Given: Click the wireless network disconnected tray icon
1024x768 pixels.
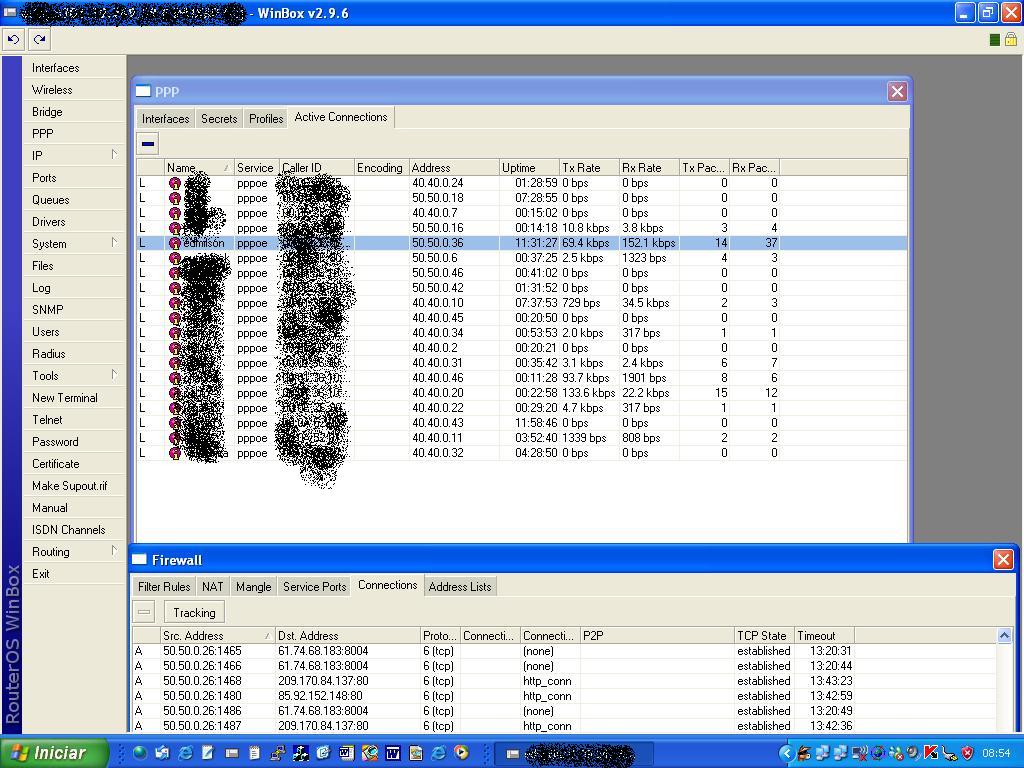Looking at the screenshot, I should pos(859,753).
